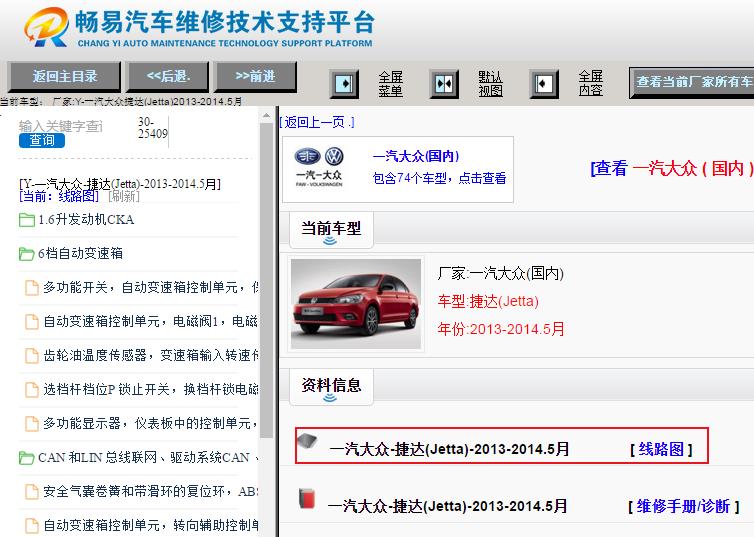Click the 30-25409 counter text
This screenshot has height=537, width=754.
pyautogui.click(x=152, y=128)
